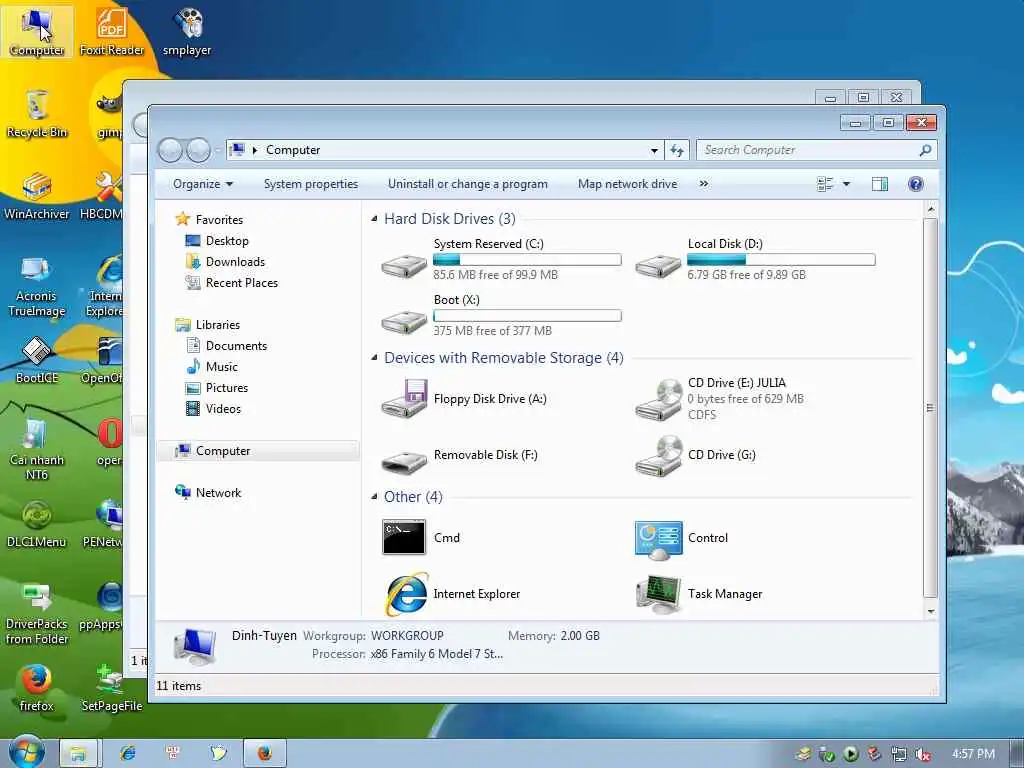Collapse the Other (4) group

[x=374, y=497]
